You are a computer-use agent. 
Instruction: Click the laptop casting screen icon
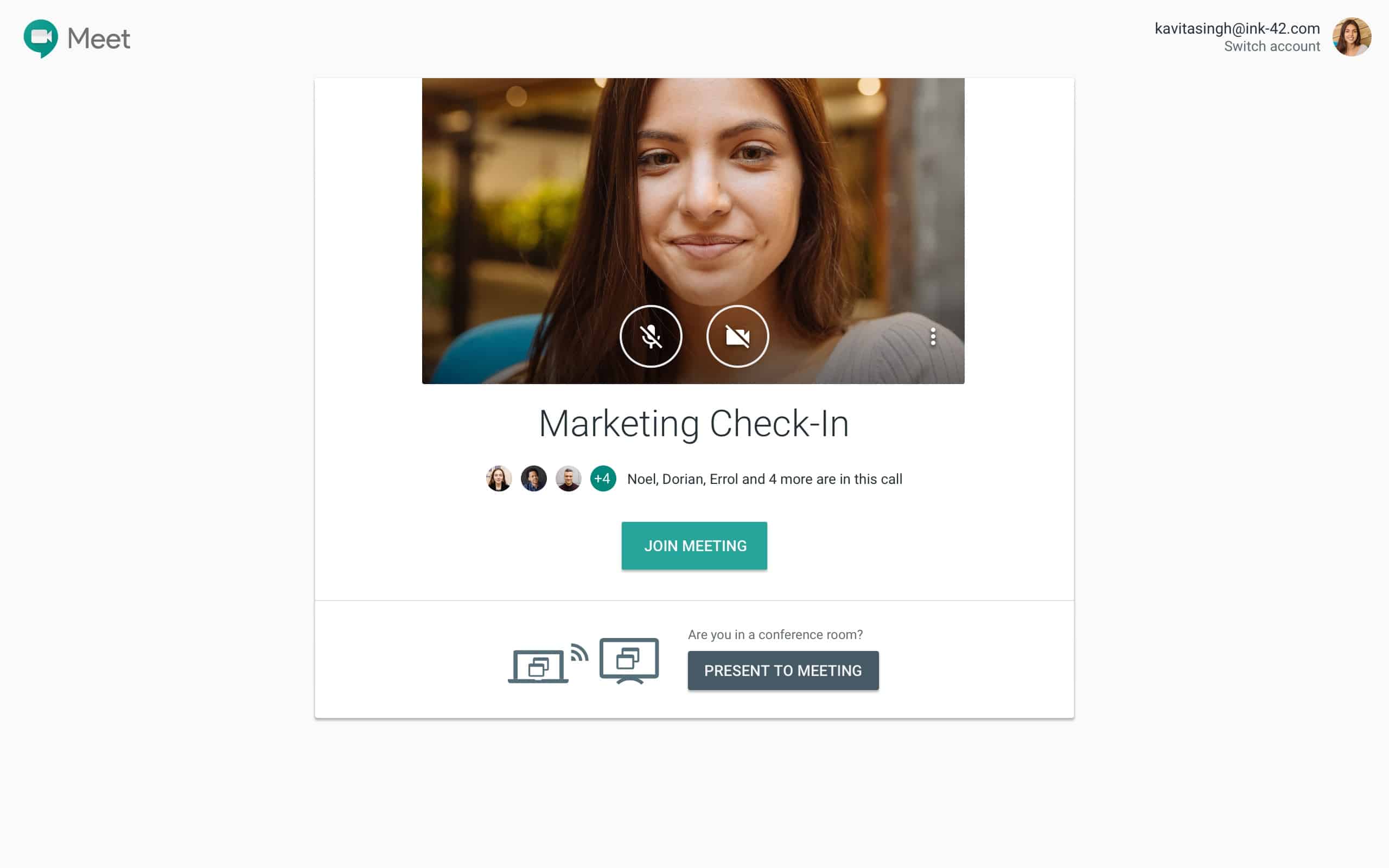click(538, 667)
